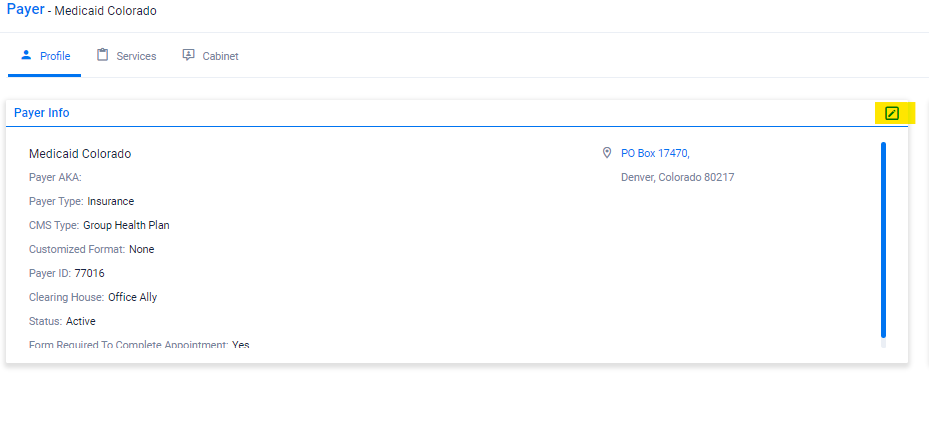929x442 pixels.
Task: Click the person icon on the Profile tab
Action: coord(26,55)
